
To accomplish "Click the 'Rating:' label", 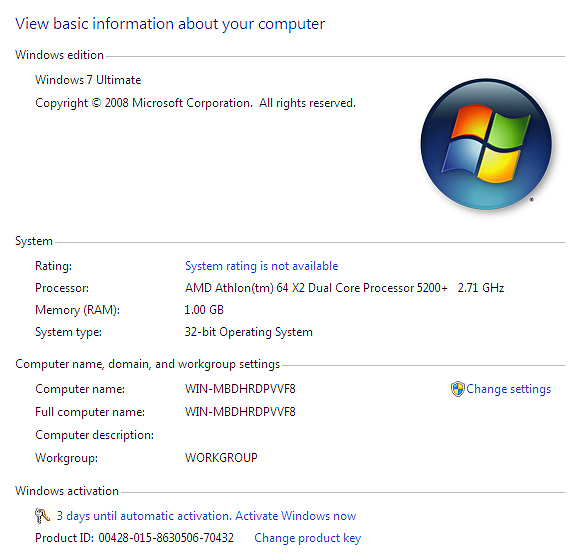I will click(53, 266).
